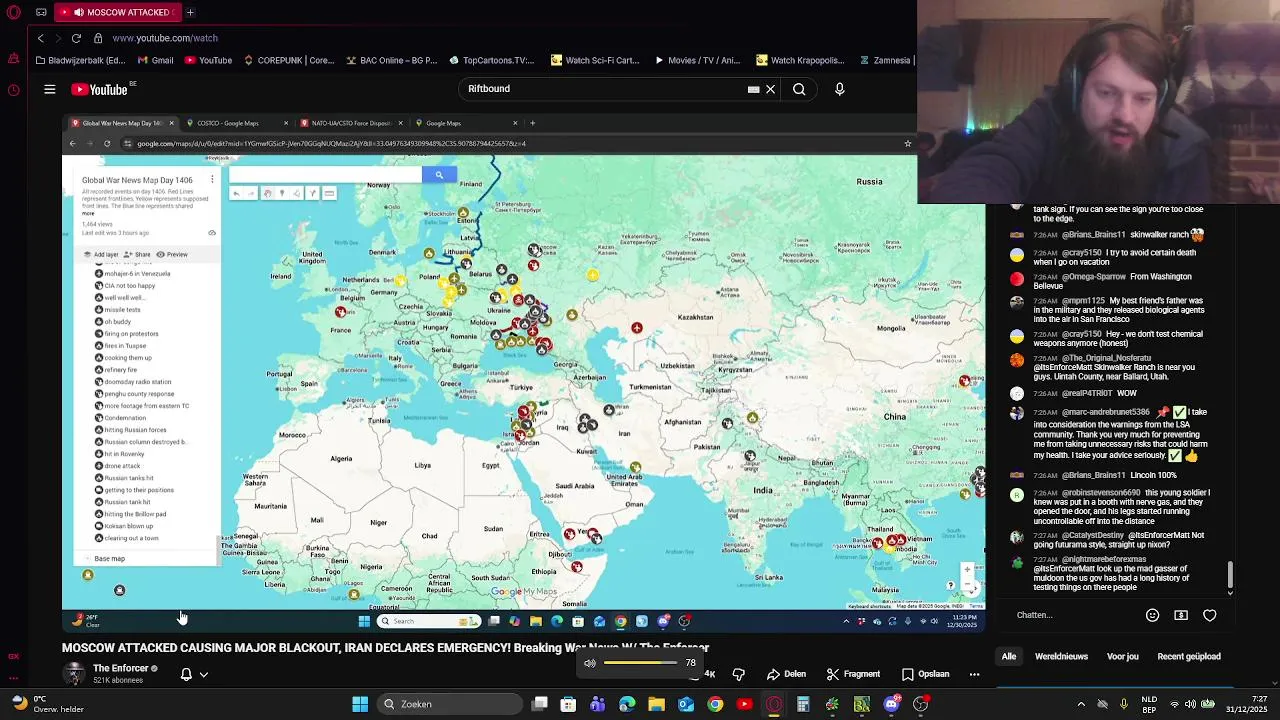
Task: Select 'mohajer-6 in Venezuela' list entry
Action: click(137, 274)
